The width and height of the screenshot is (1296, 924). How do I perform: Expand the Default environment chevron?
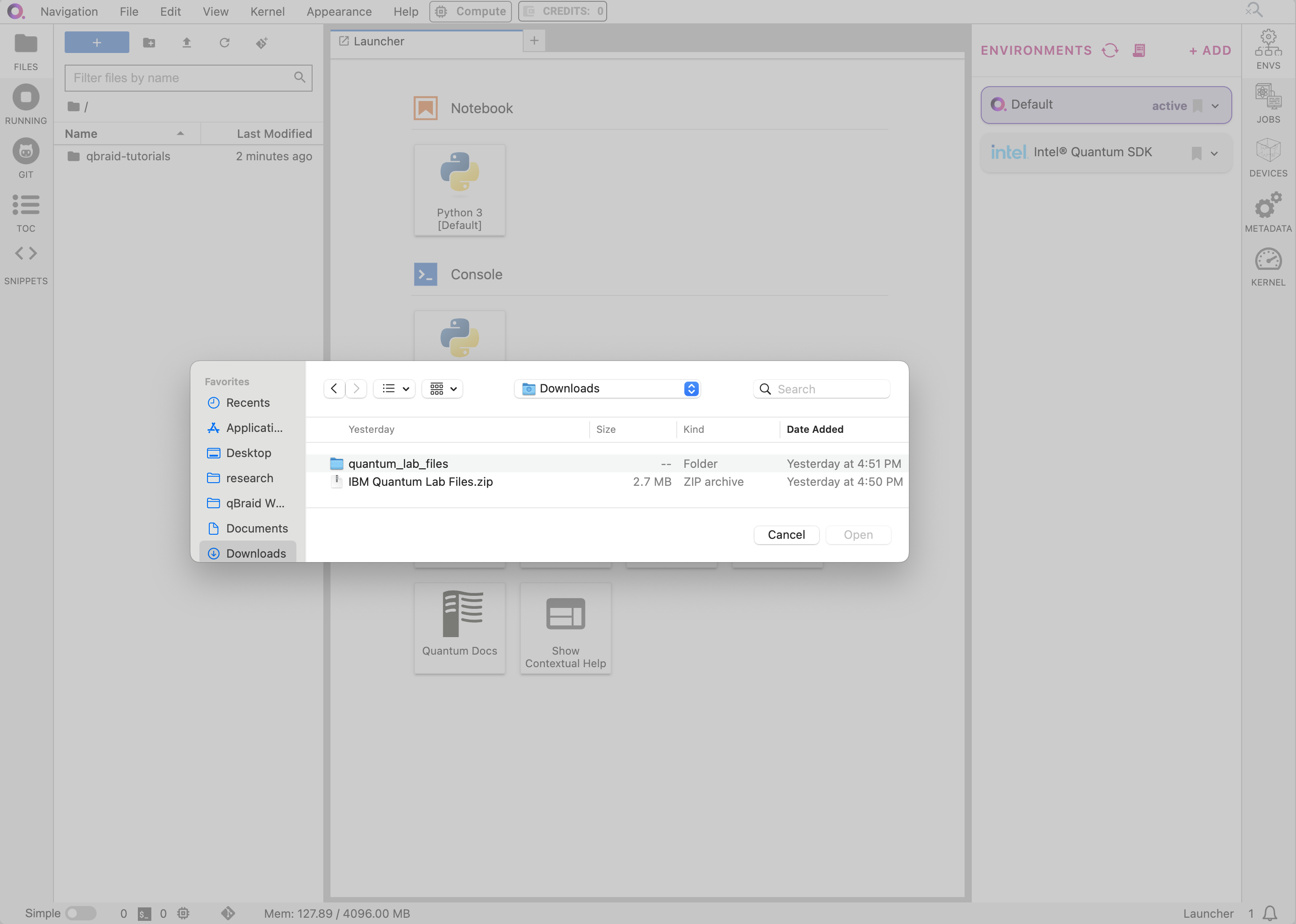point(1215,106)
